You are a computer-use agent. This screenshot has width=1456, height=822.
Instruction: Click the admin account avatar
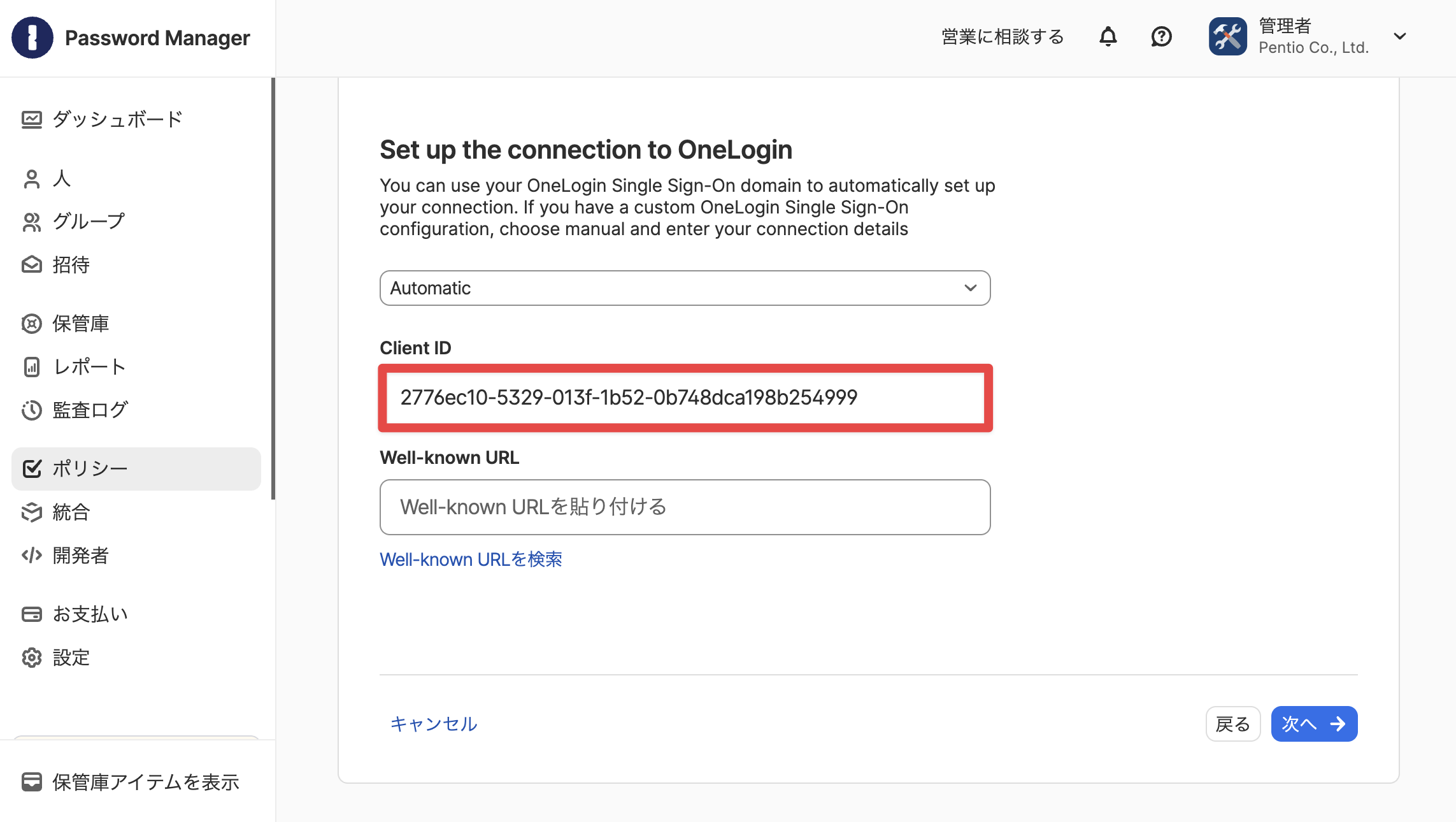[x=1228, y=36]
